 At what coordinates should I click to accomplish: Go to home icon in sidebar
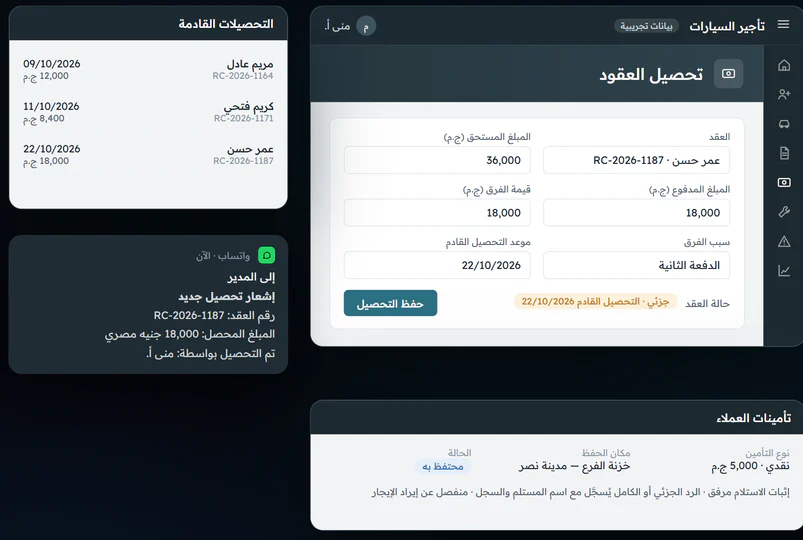pos(784,65)
